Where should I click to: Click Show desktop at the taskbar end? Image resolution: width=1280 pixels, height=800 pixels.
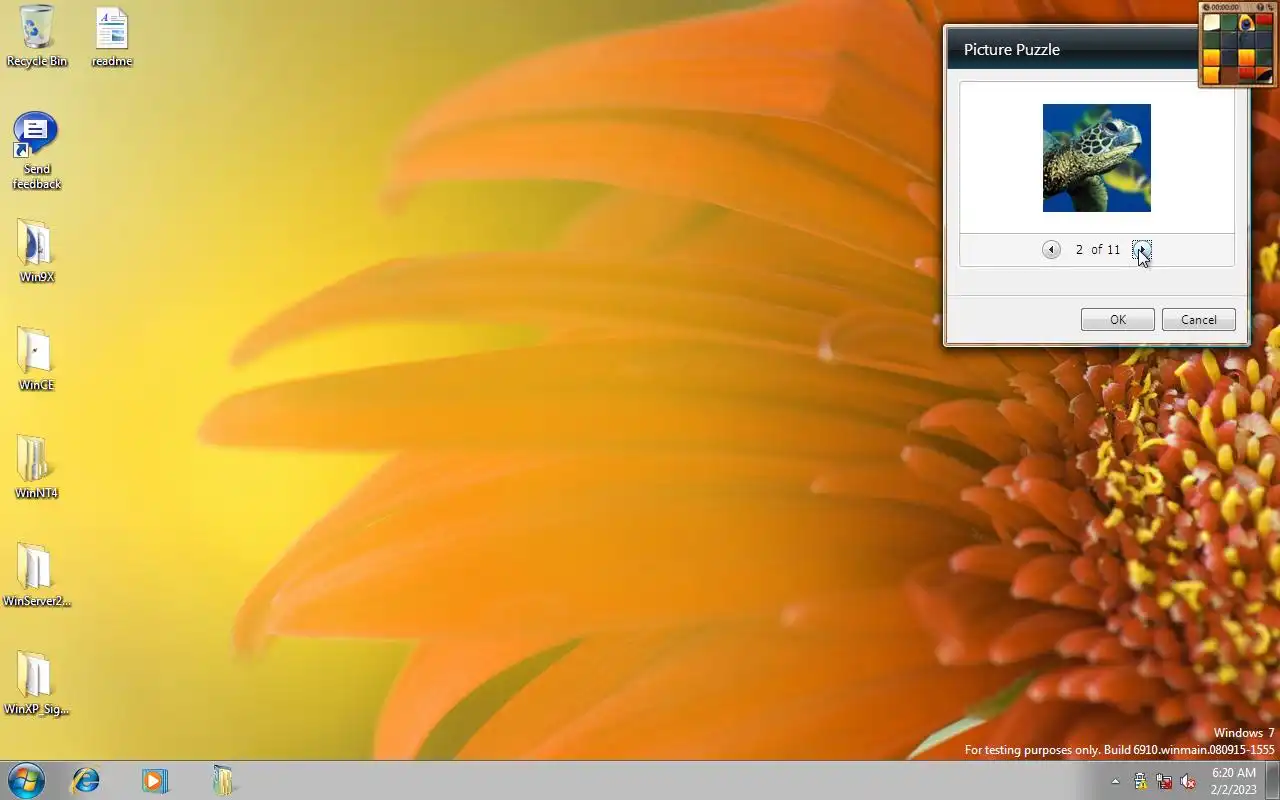point(1273,781)
